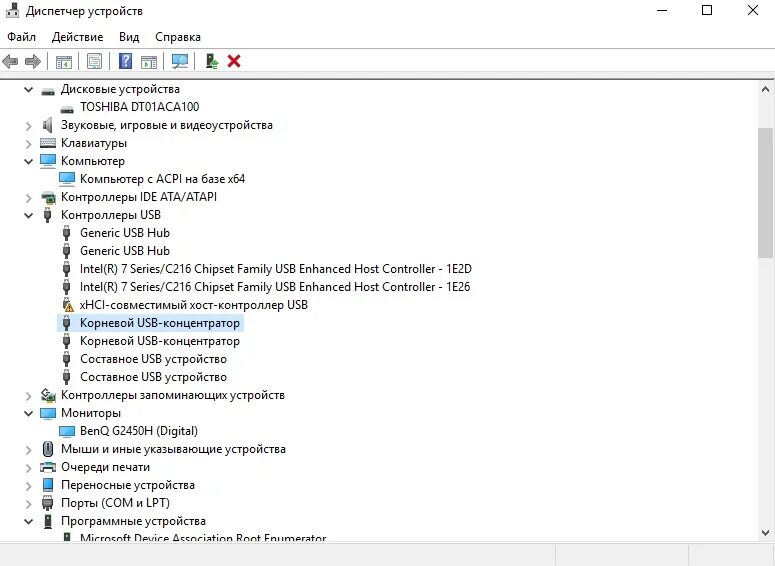Click the Update driver green-arrow icon
Viewport: 775px width, 566px height.
pyautogui.click(x=212, y=61)
